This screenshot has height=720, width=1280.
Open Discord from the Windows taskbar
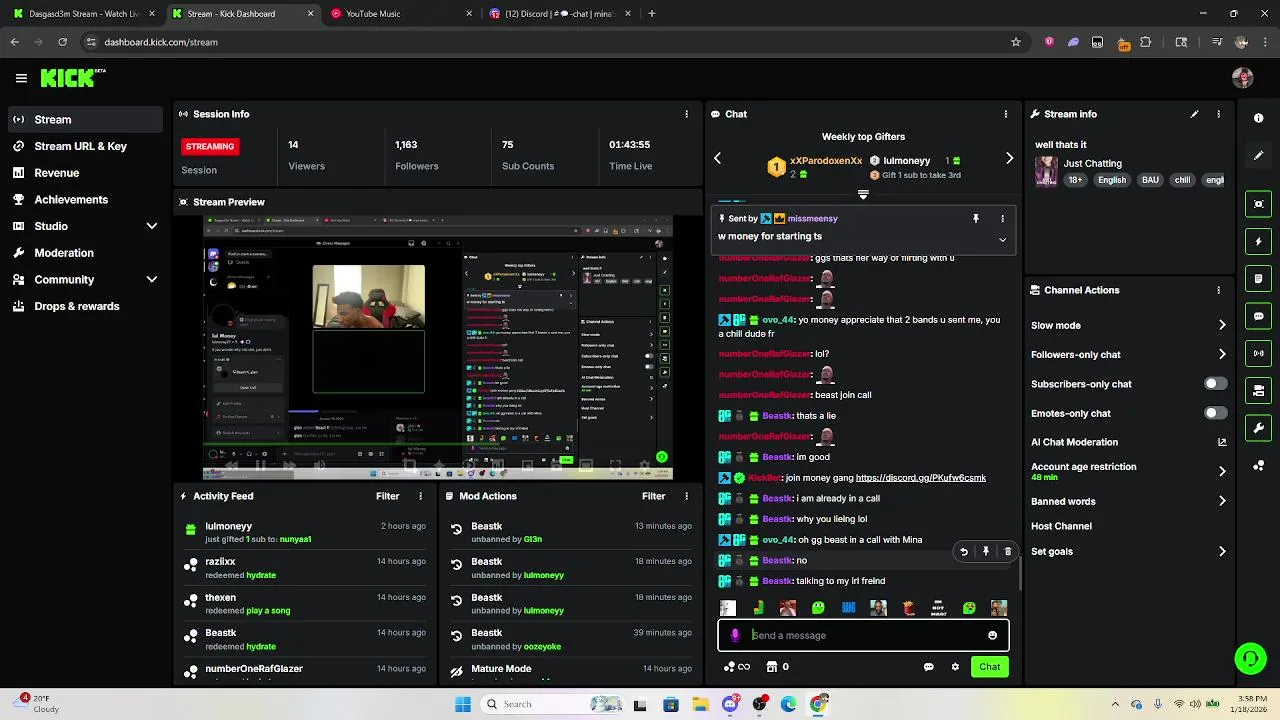(730, 704)
